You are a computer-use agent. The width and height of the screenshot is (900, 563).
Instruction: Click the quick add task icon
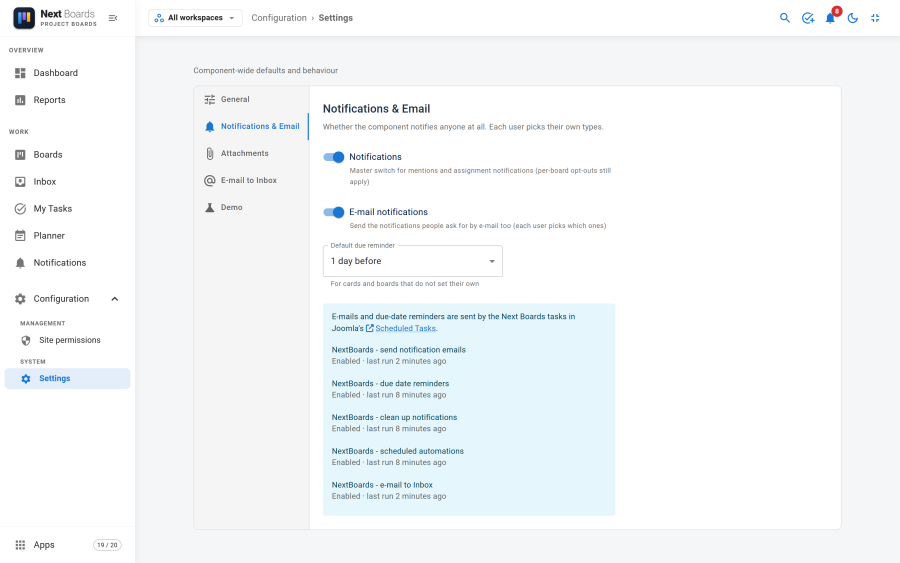808,18
